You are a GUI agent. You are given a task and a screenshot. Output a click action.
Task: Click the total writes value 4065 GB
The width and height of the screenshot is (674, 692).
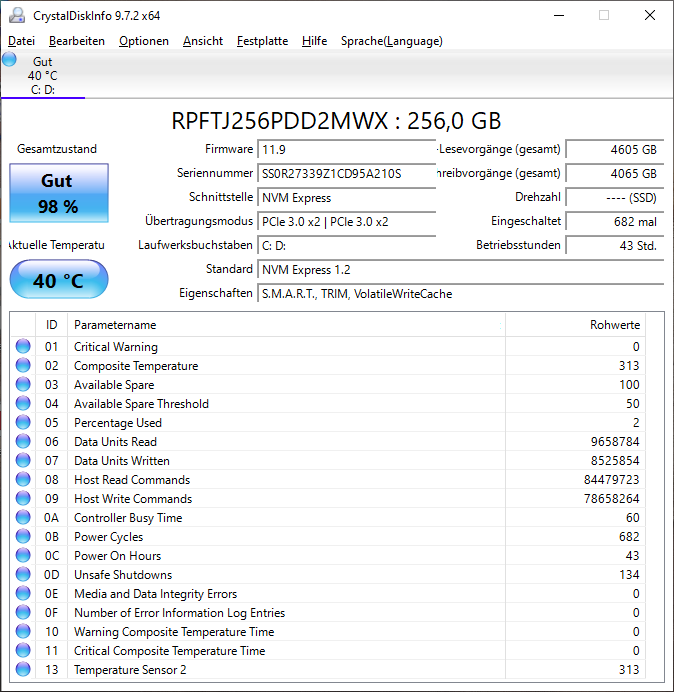point(614,173)
